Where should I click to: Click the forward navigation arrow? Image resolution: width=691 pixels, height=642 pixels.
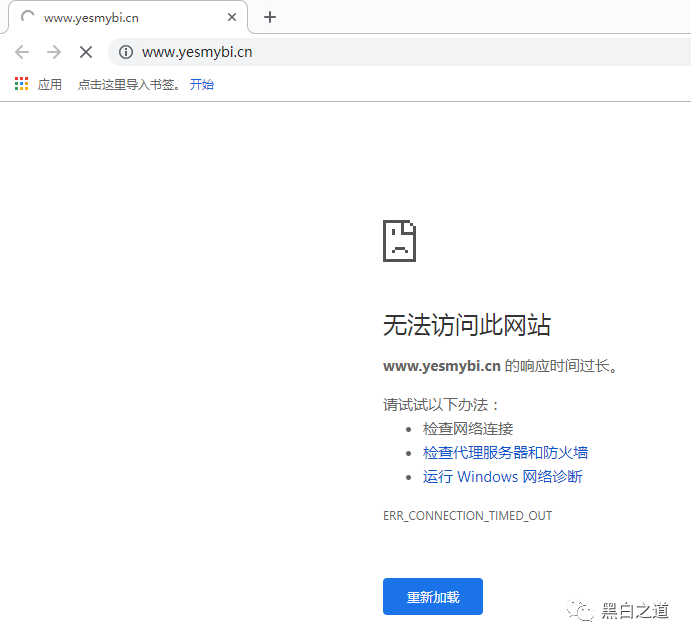tap(54, 52)
